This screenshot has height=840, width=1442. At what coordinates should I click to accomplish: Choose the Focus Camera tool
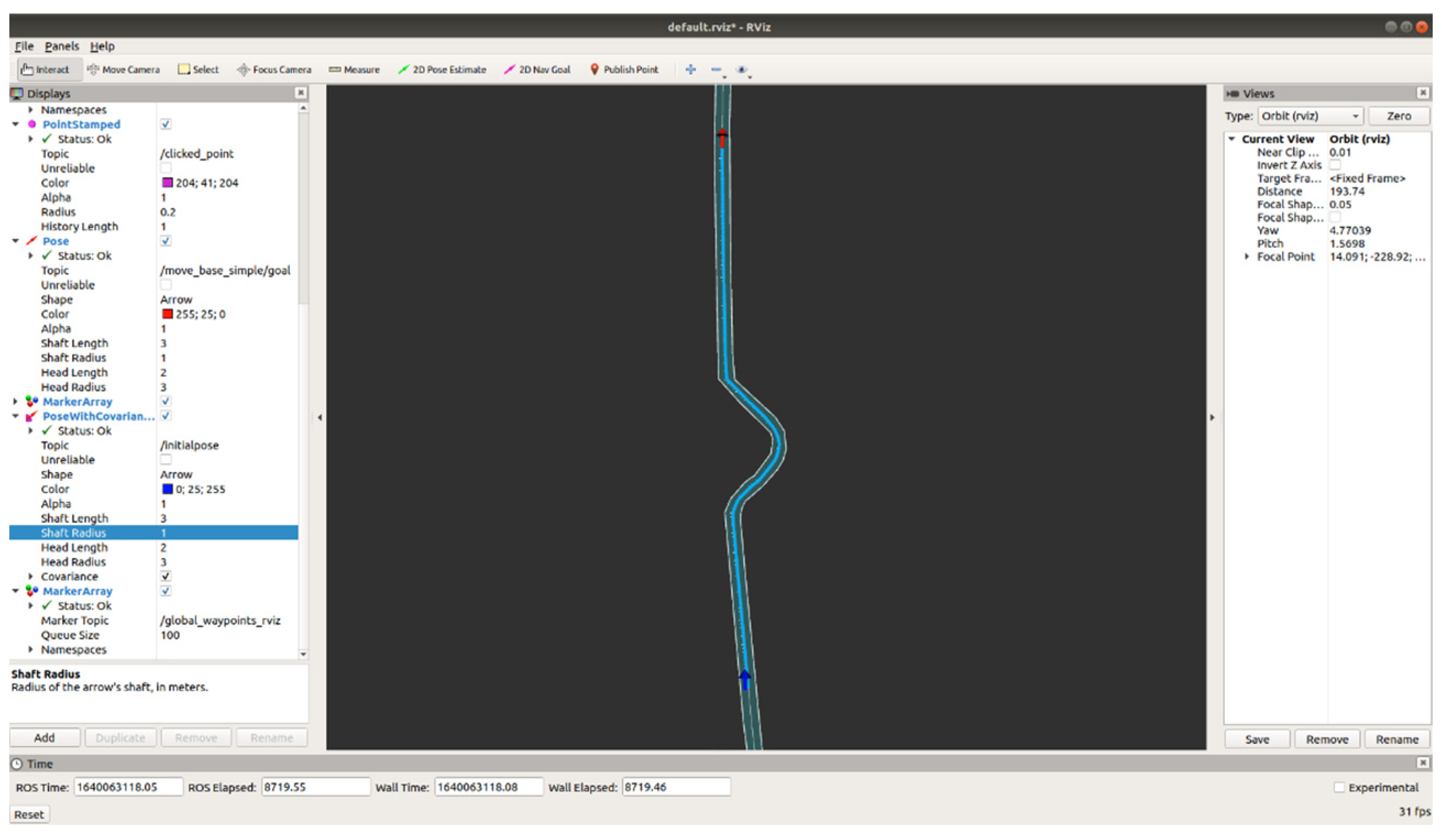pos(274,69)
